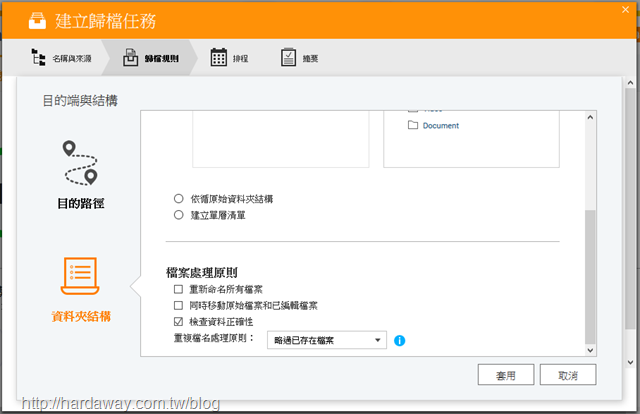Image resolution: width=640 pixels, height=414 pixels.
Task: Click the checklist icon for 摘要 step
Action: [x=289, y=57]
